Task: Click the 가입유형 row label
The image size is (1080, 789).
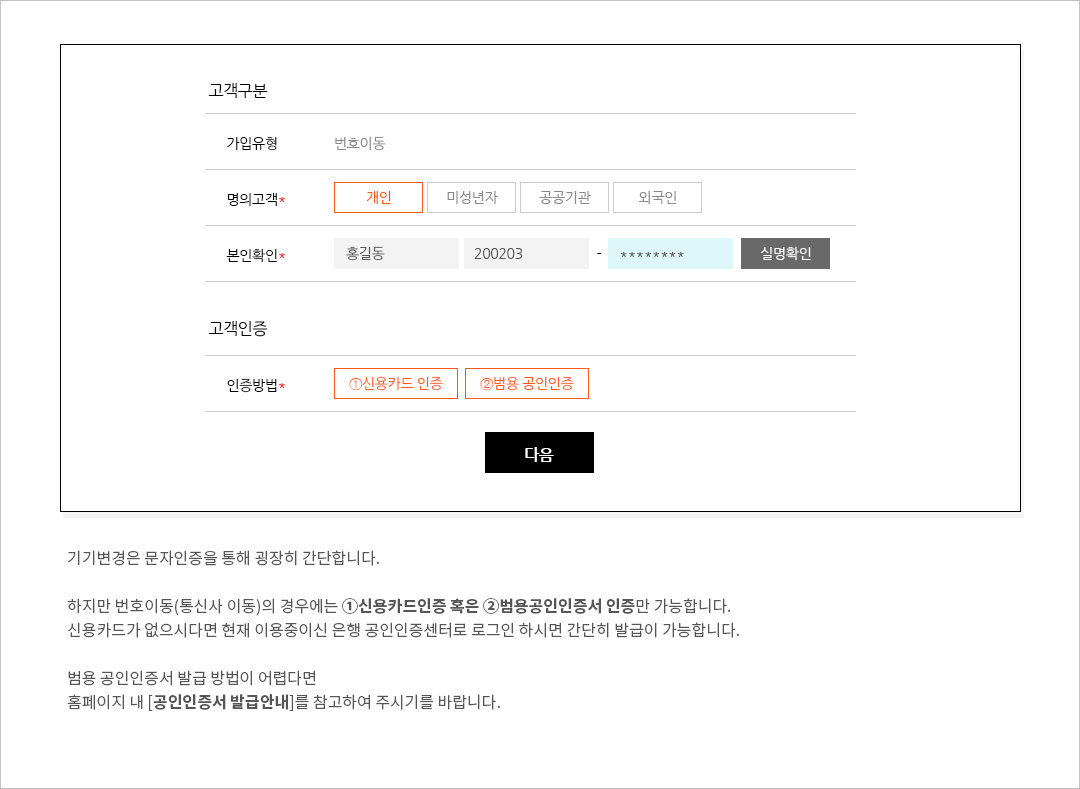Action: coord(252,143)
